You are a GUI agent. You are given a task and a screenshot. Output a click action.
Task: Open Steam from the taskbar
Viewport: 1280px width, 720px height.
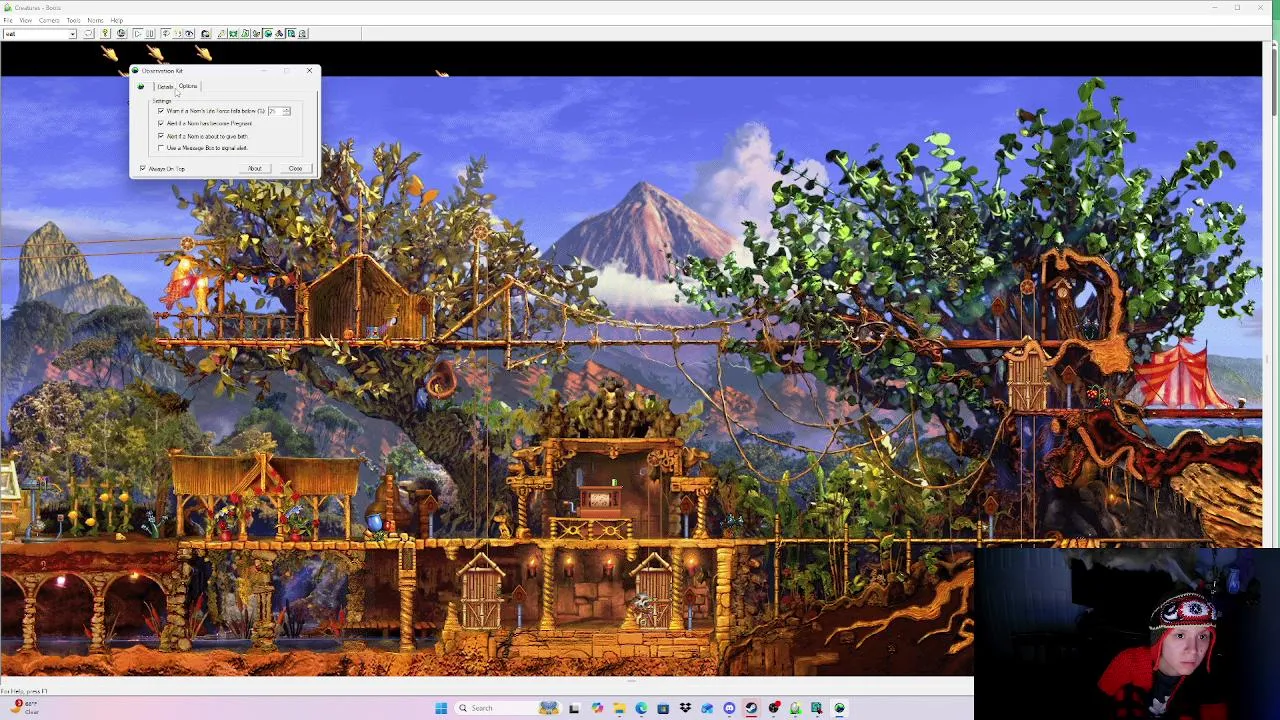752,708
